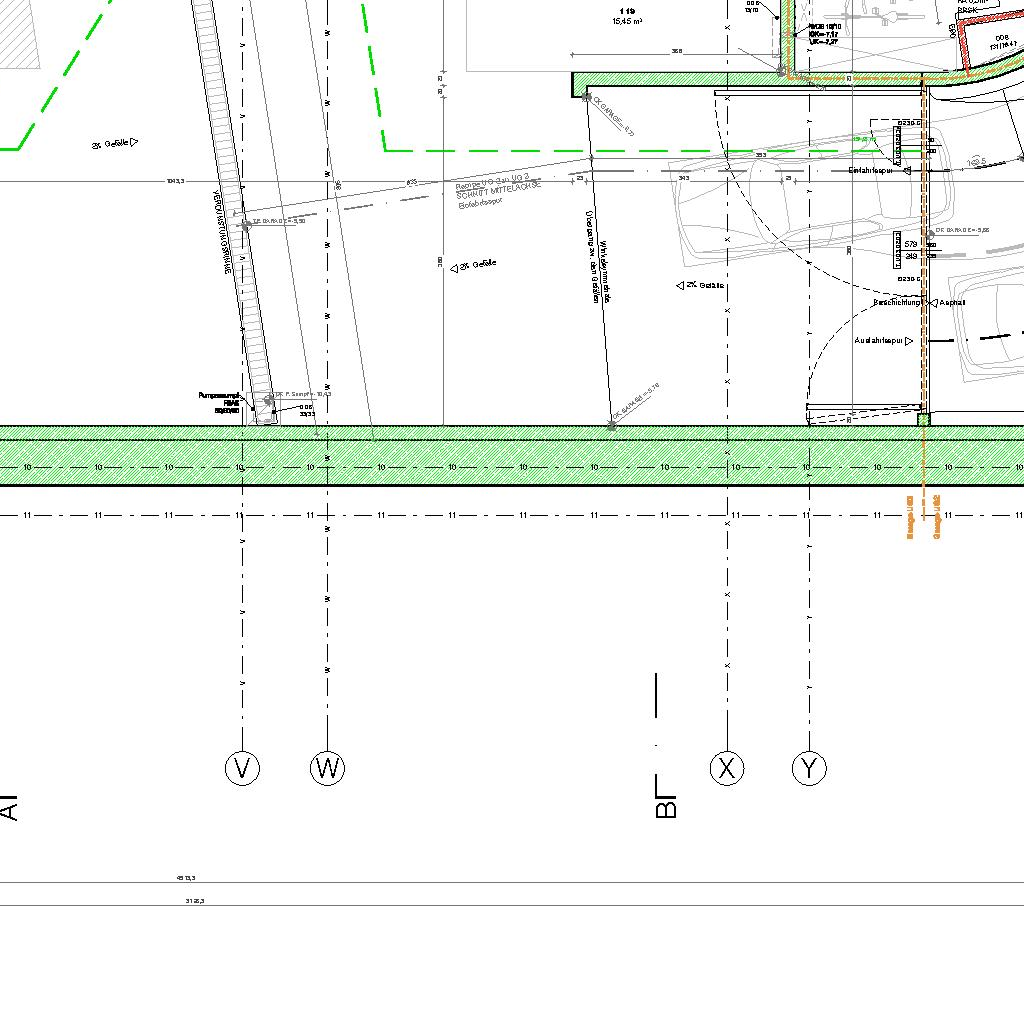1024x1024 pixels.
Task: Select the overall dimension 4513,3
Action: 186,878
